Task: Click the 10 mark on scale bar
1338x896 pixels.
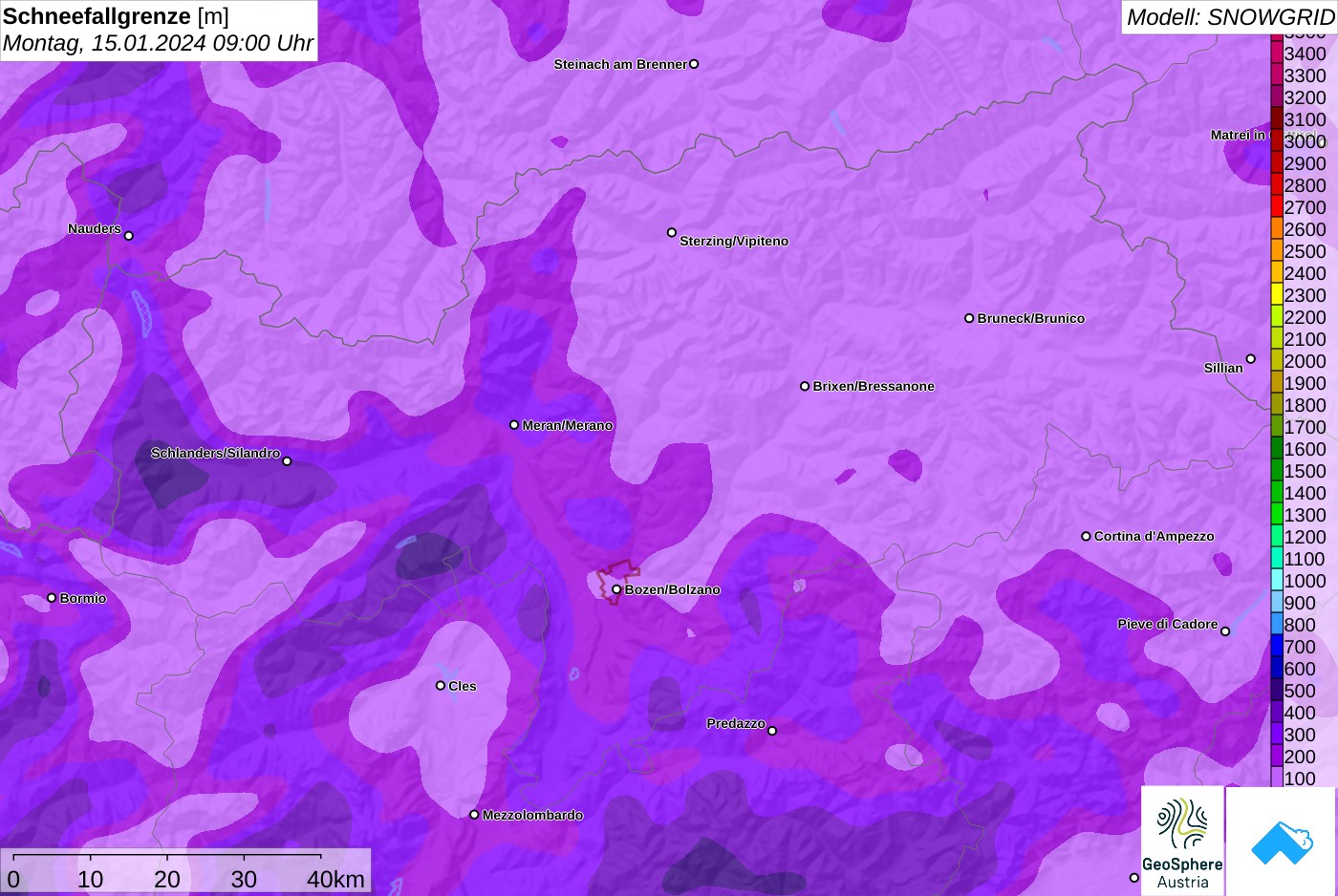Action: coord(91,880)
